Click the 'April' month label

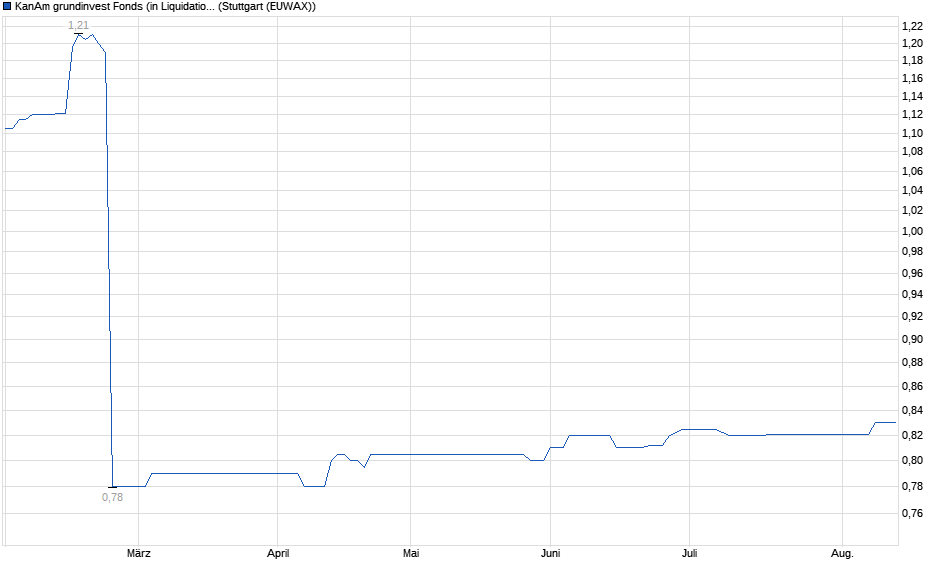(278, 553)
